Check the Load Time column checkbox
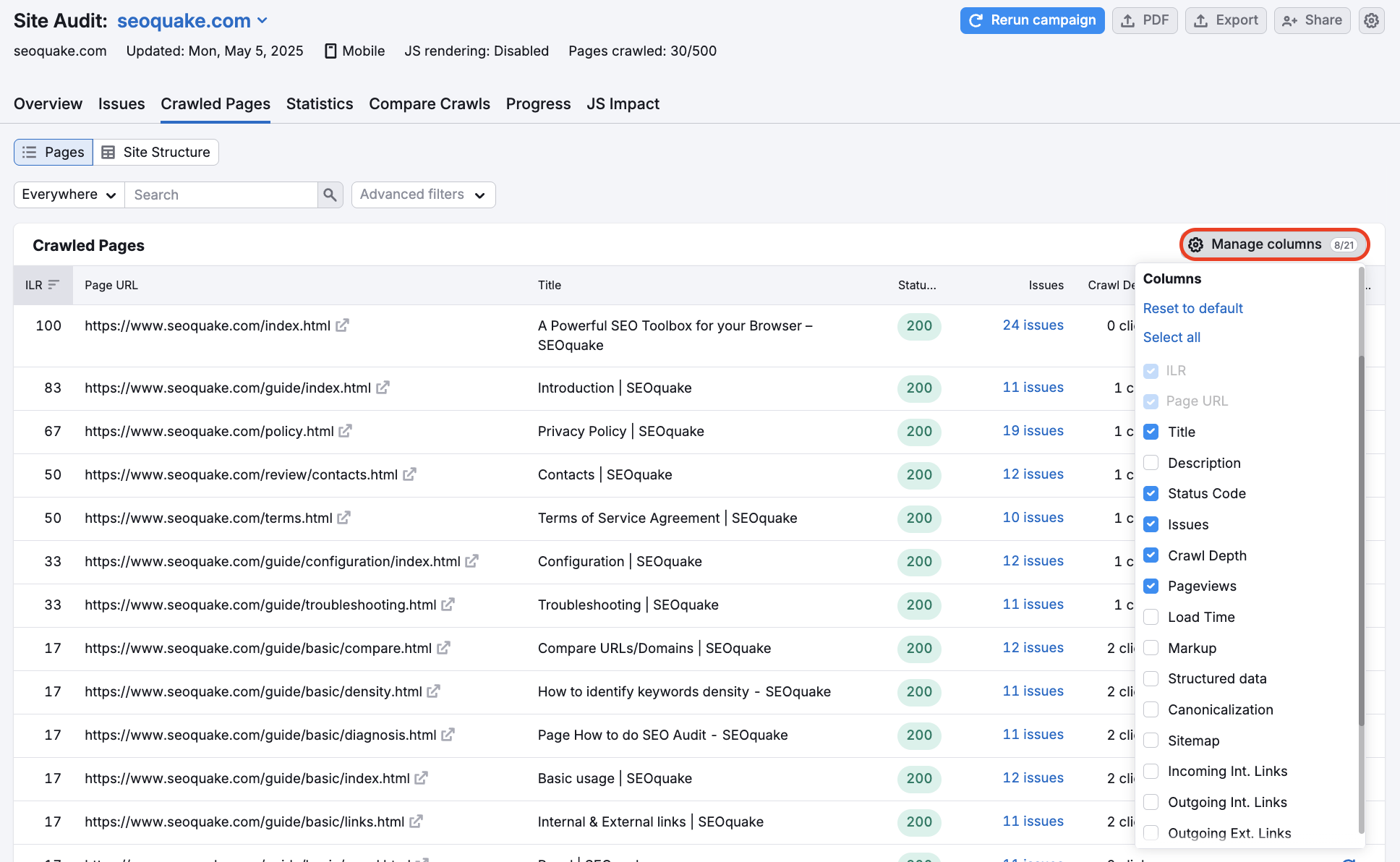 pyautogui.click(x=1151, y=617)
